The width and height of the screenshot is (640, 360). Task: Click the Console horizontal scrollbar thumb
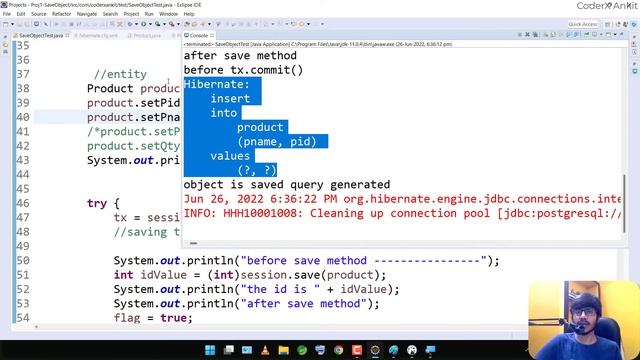(x=193, y=243)
